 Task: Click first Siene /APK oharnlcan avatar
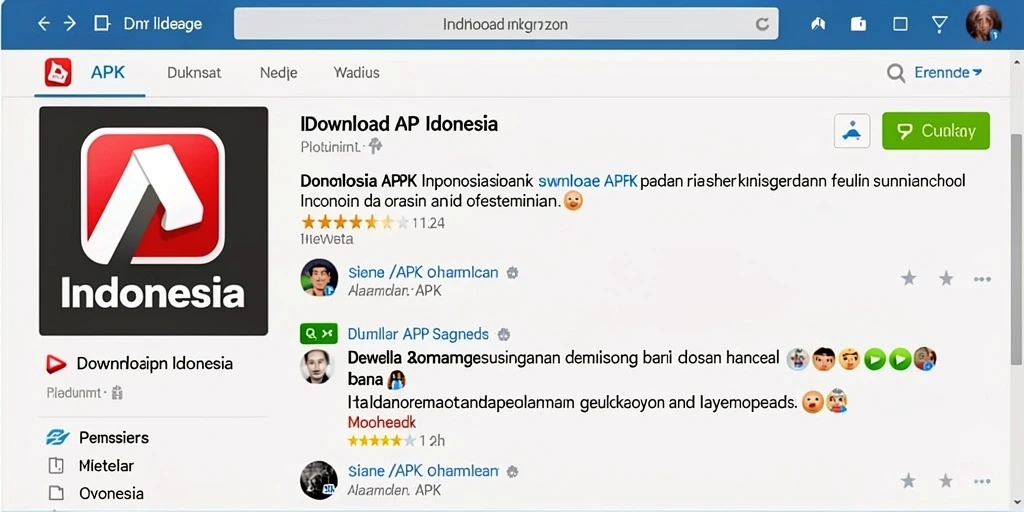(319, 278)
